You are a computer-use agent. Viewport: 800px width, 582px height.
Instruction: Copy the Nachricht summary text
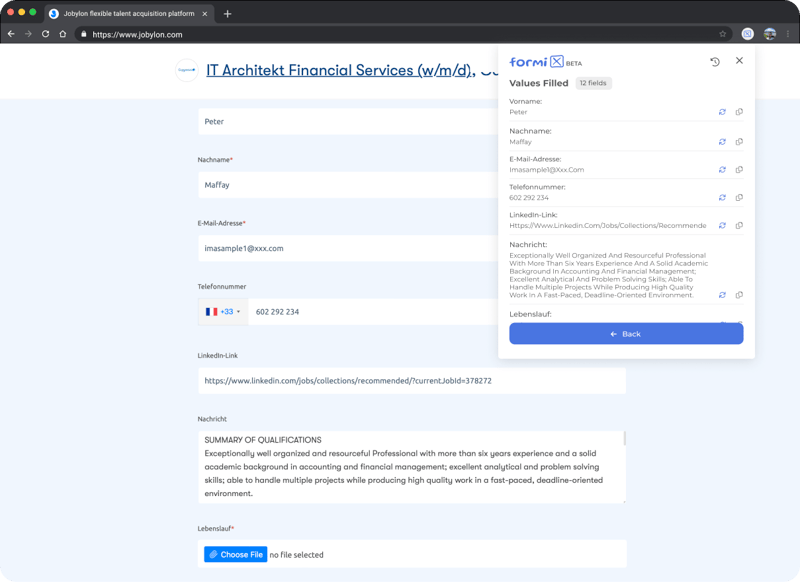739,295
